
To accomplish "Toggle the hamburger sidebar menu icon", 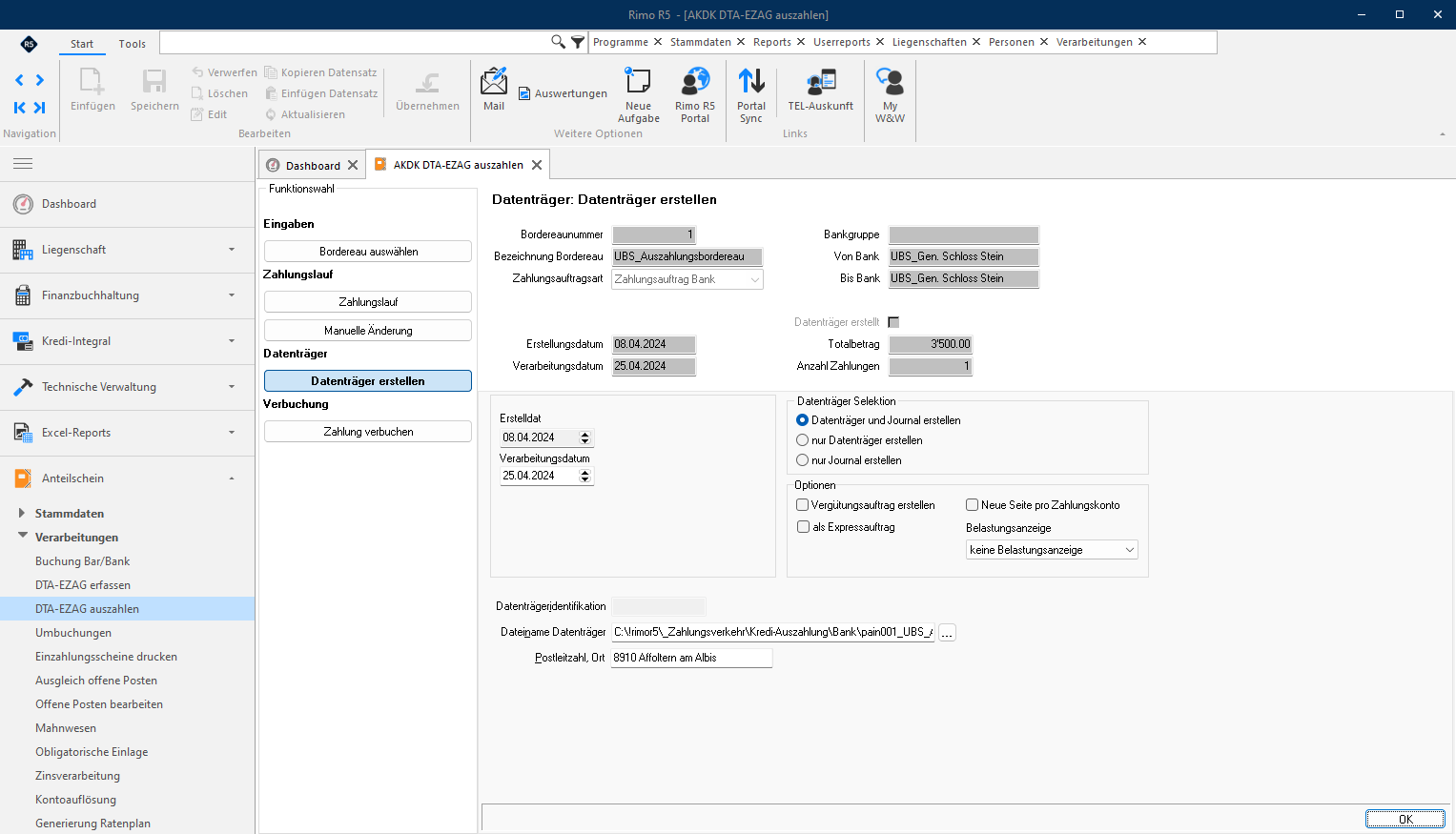I will [x=23, y=164].
